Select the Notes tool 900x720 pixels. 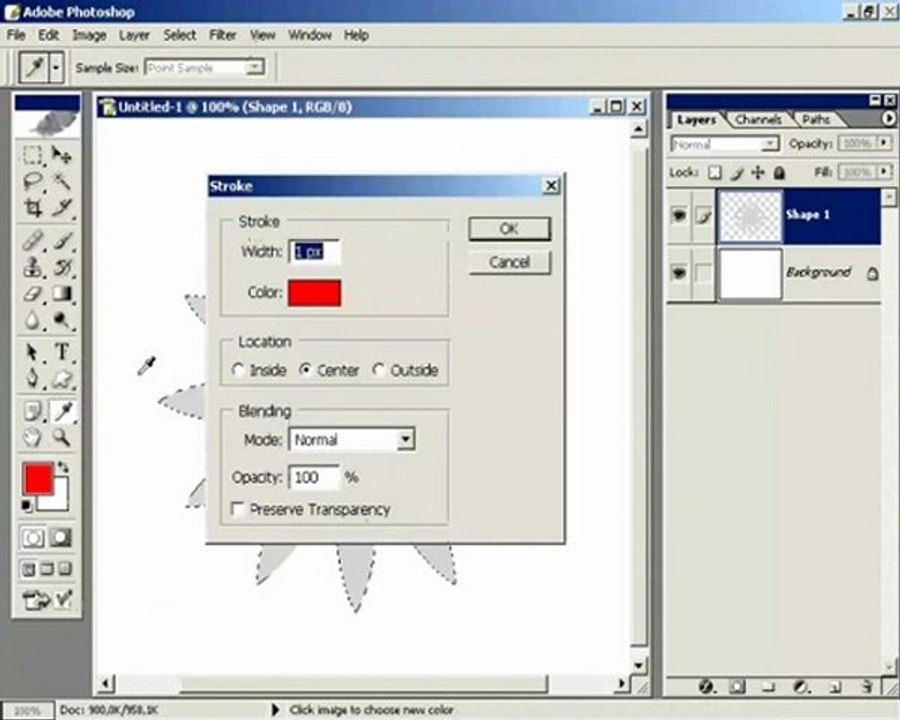pyautogui.click(x=32, y=411)
